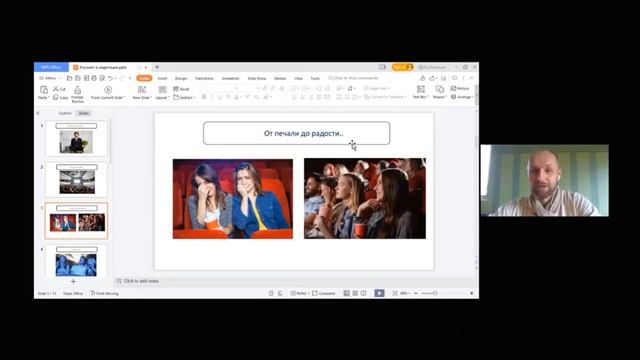
Task: Start slideshow with status bar play button
Action: 379,293
